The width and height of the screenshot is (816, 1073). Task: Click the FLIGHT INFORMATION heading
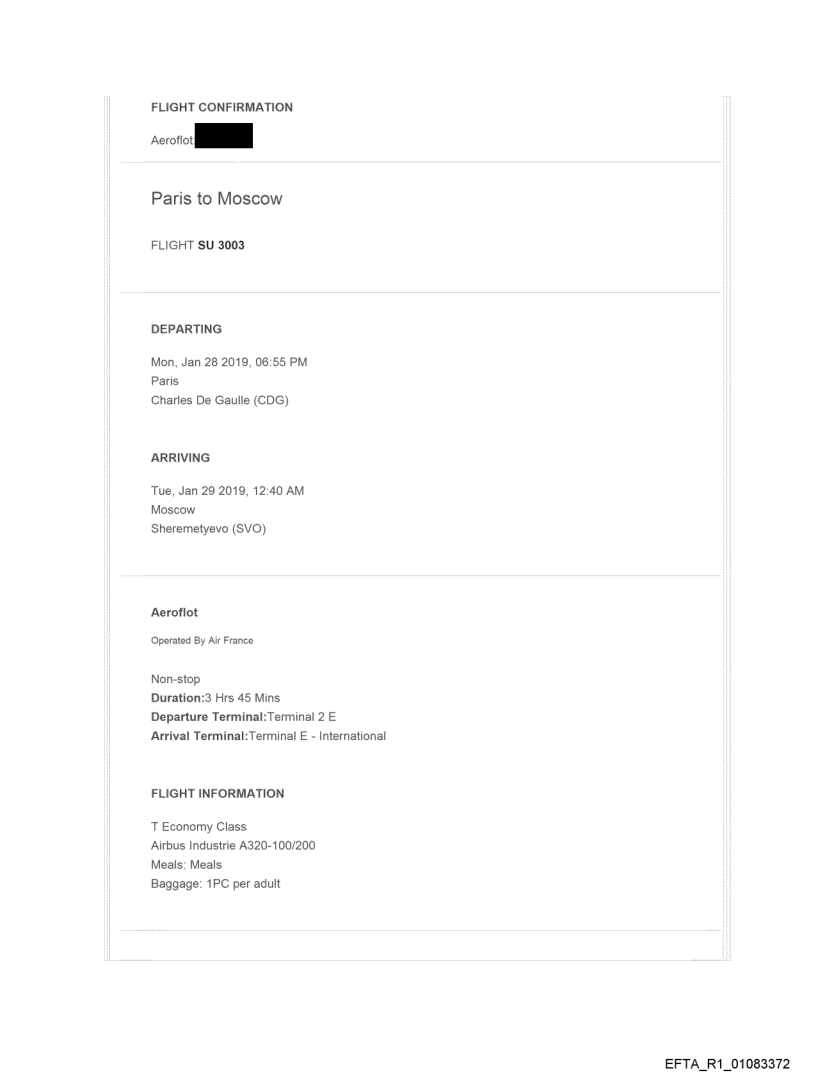coord(217,794)
